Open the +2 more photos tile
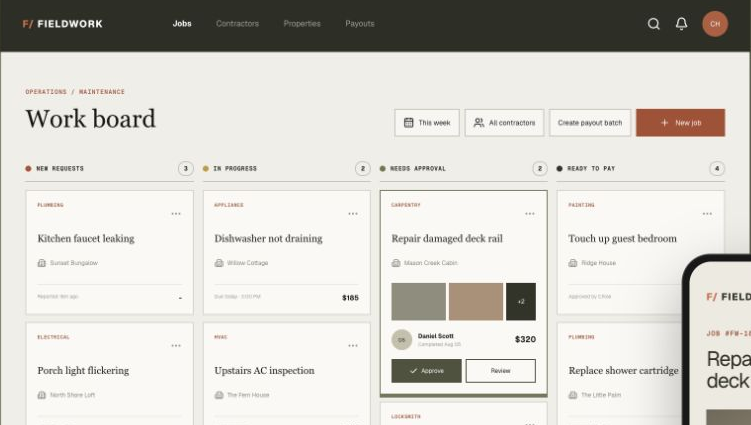The image size is (751, 425). pos(521,301)
